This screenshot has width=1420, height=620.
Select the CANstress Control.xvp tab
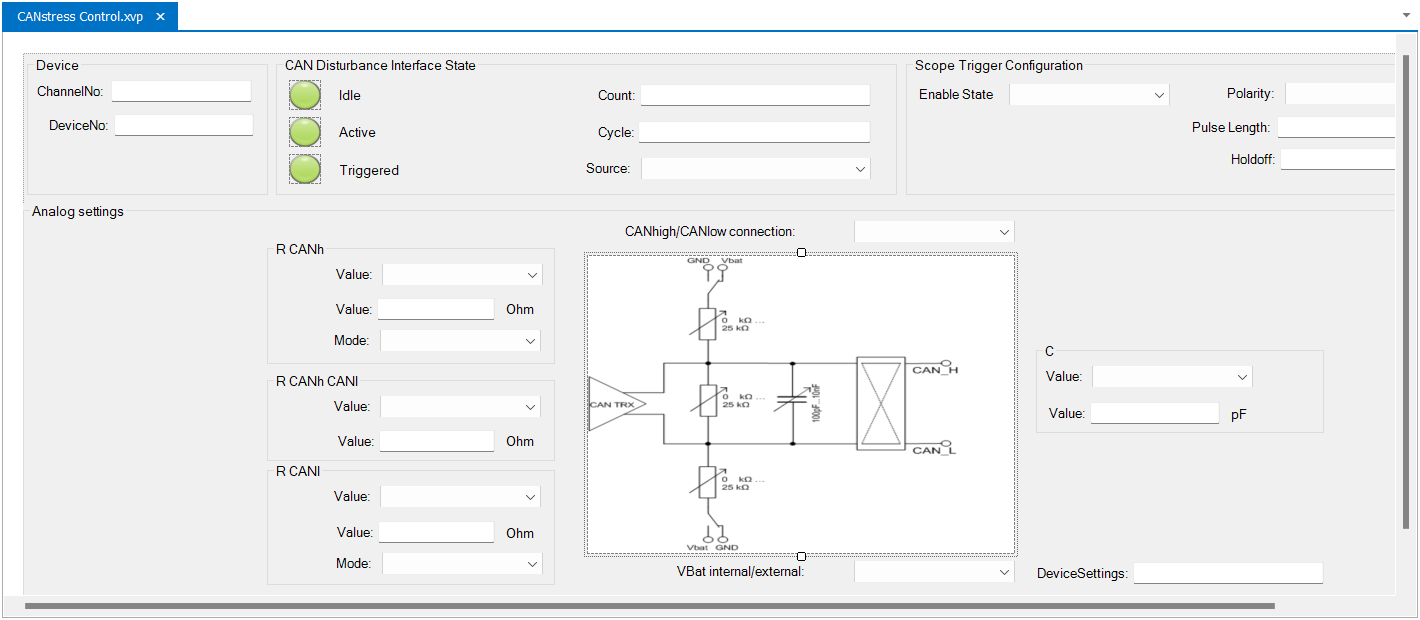coord(80,17)
